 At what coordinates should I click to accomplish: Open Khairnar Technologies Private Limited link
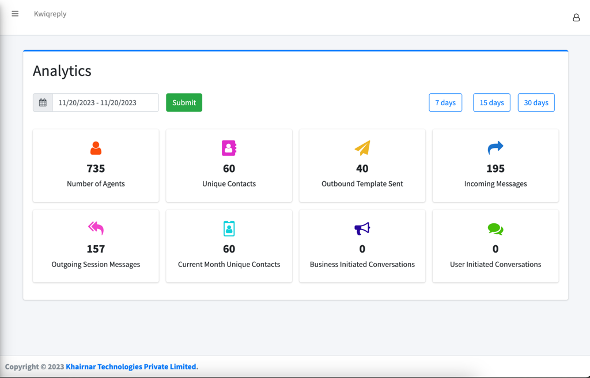click(131, 366)
